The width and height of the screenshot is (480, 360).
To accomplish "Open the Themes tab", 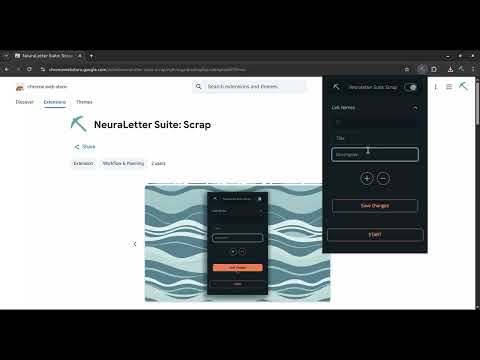I will [x=84, y=102].
